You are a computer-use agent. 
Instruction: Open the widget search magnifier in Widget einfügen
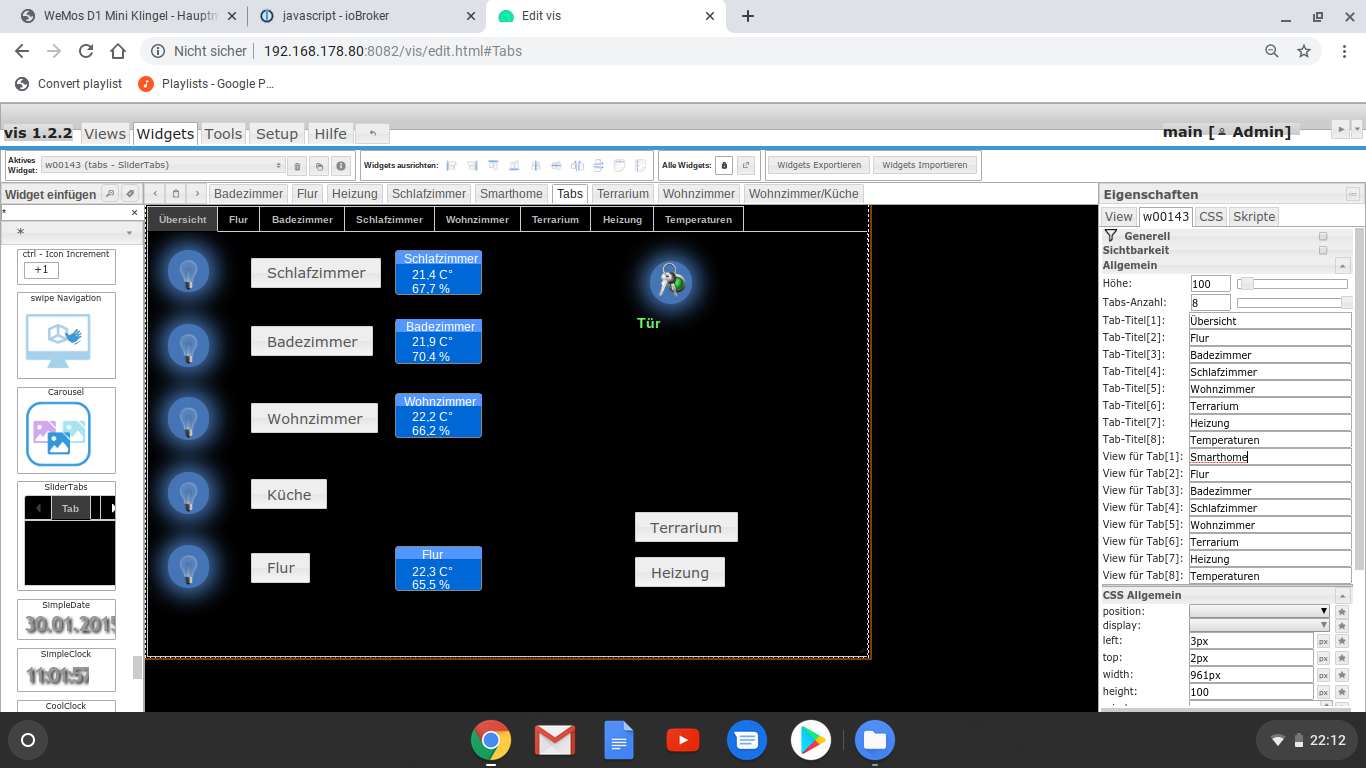click(x=110, y=193)
